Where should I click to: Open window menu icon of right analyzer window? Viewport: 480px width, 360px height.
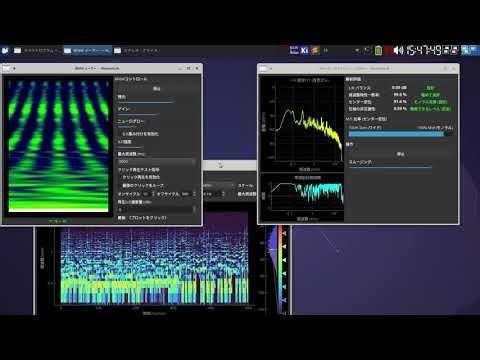pos(263,68)
